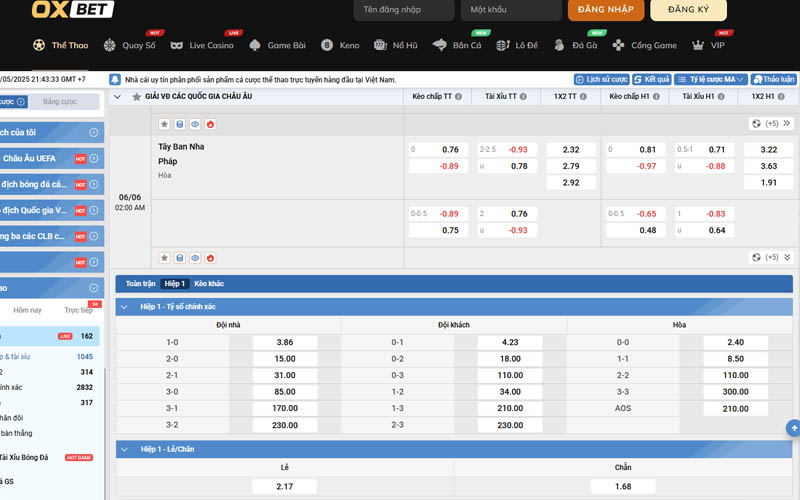
Task: Open the Kèo khác tab
Action: click(x=209, y=284)
